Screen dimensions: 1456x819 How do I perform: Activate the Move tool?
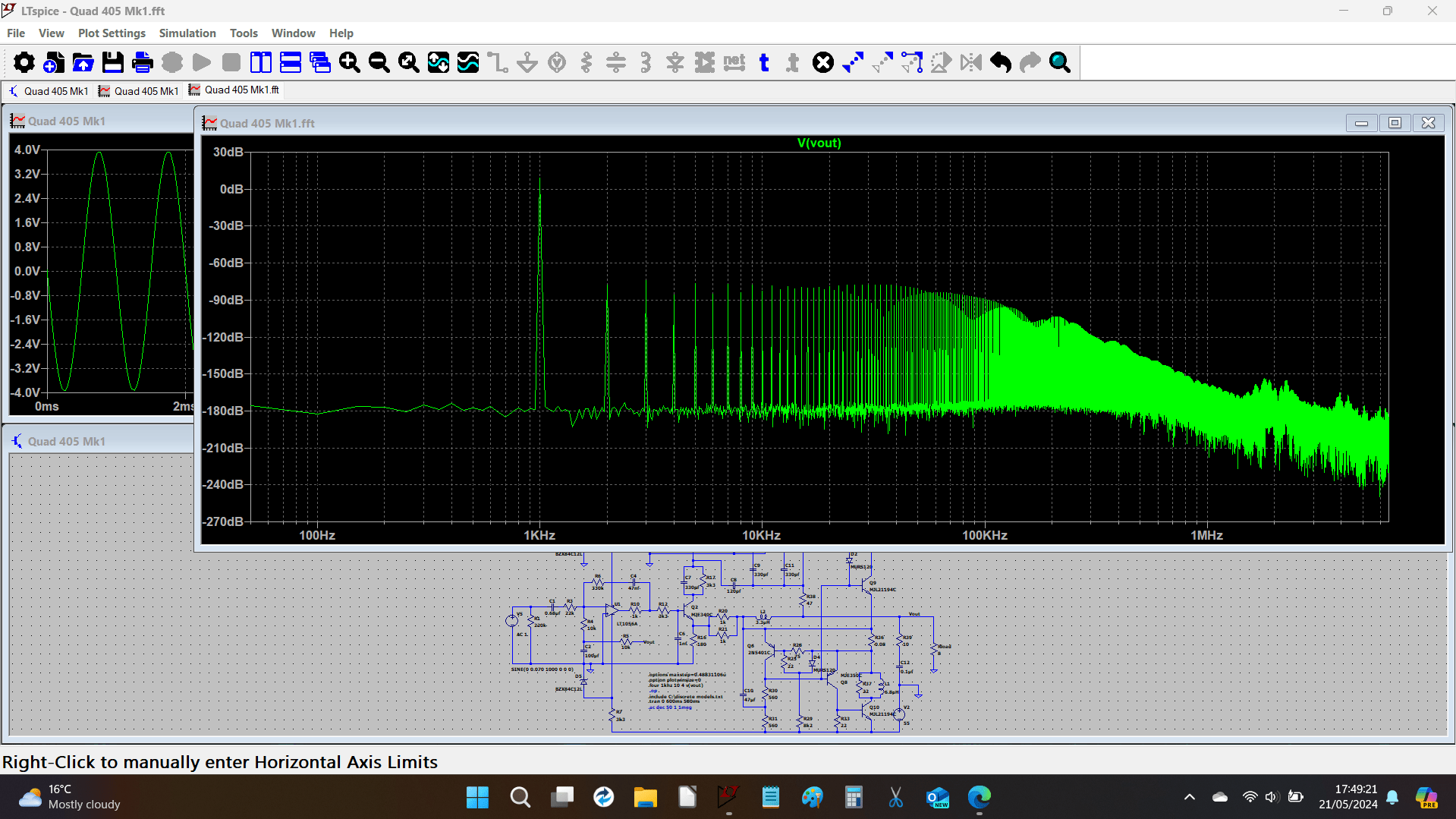point(882,62)
